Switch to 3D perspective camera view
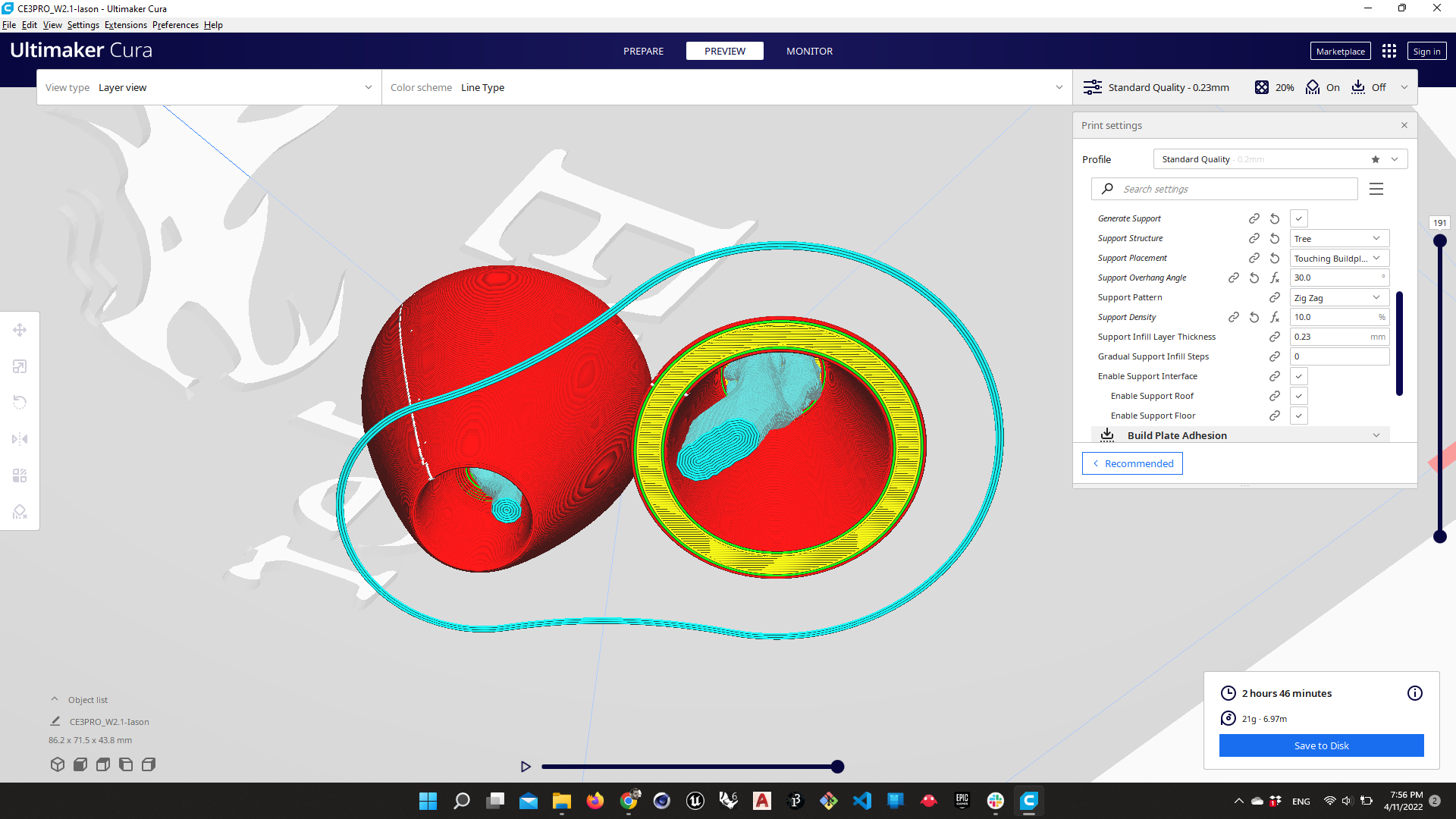The height and width of the screenshot is (819, 1456). [x=58, y=764]
